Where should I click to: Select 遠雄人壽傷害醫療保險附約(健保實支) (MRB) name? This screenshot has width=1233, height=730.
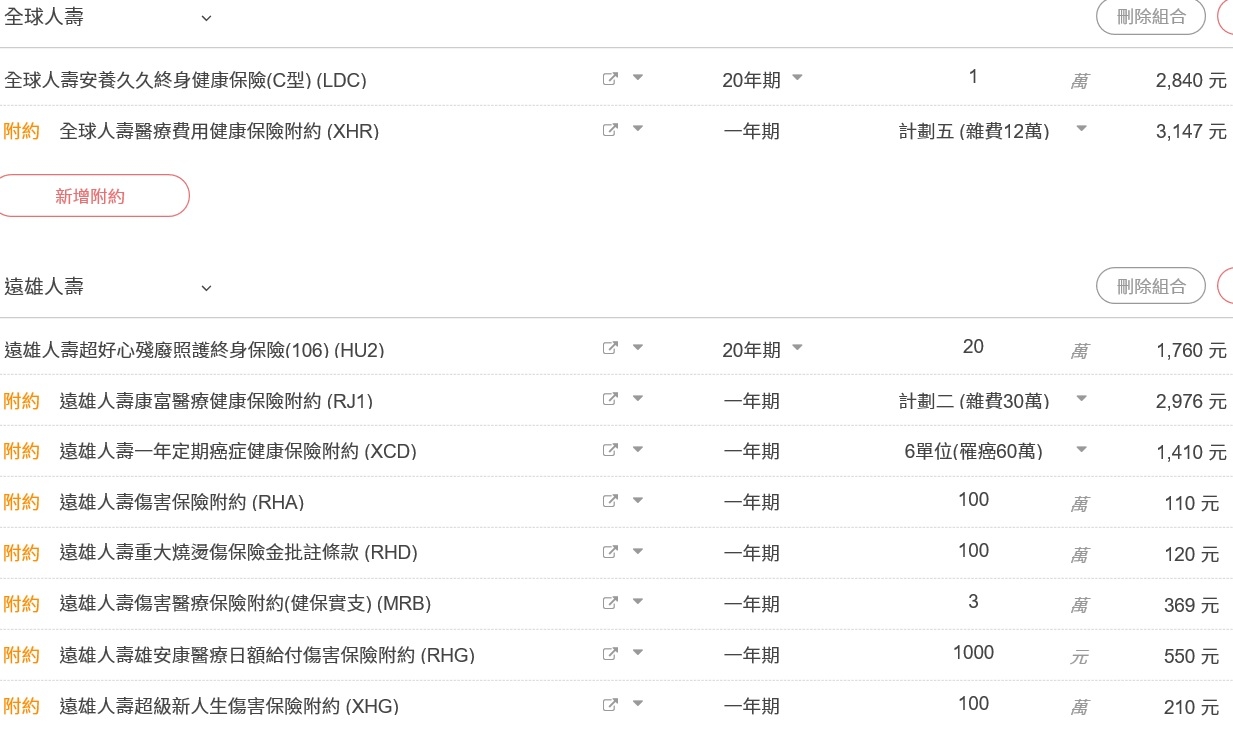pos(245,604)
